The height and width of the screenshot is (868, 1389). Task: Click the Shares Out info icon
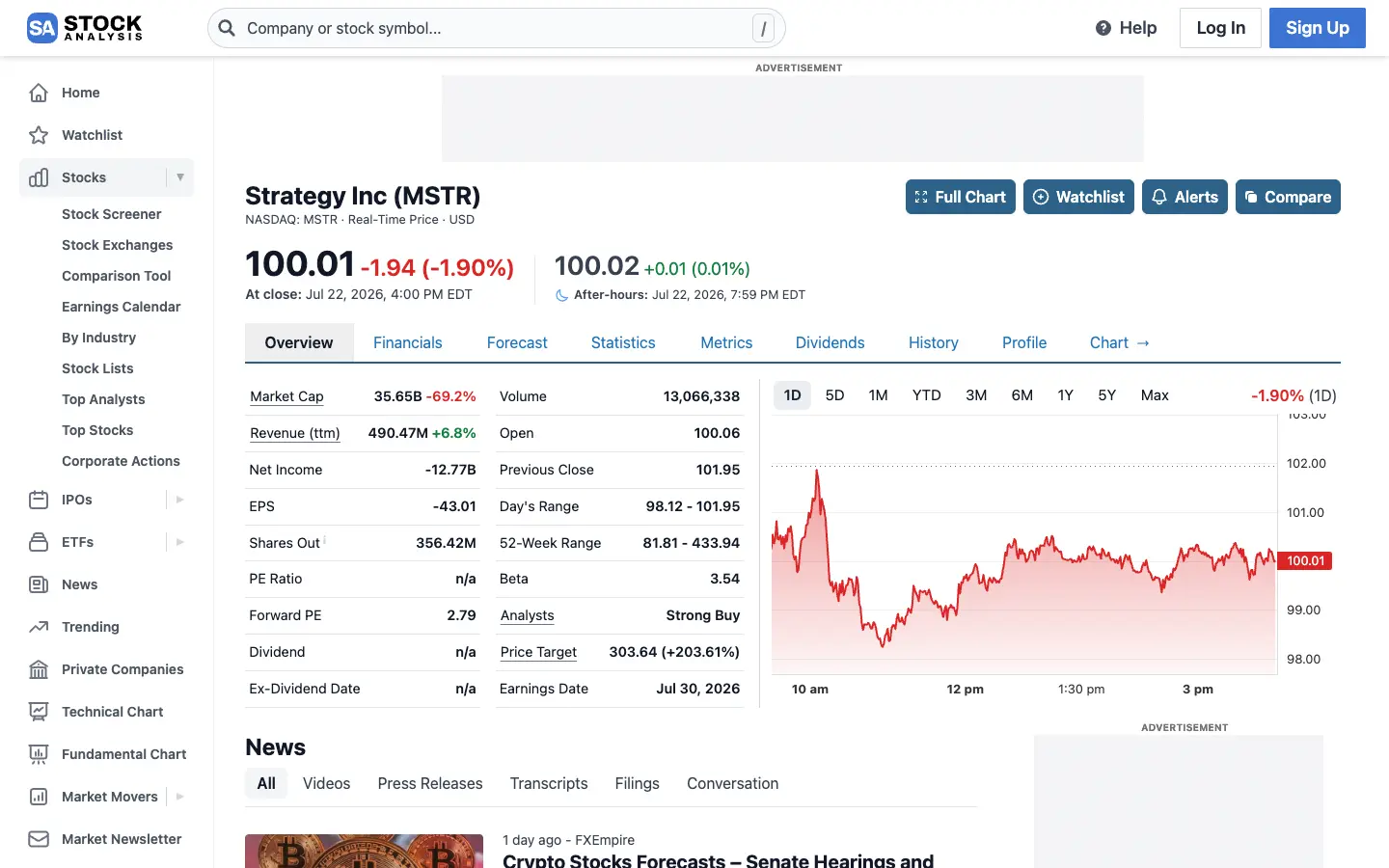325,540
